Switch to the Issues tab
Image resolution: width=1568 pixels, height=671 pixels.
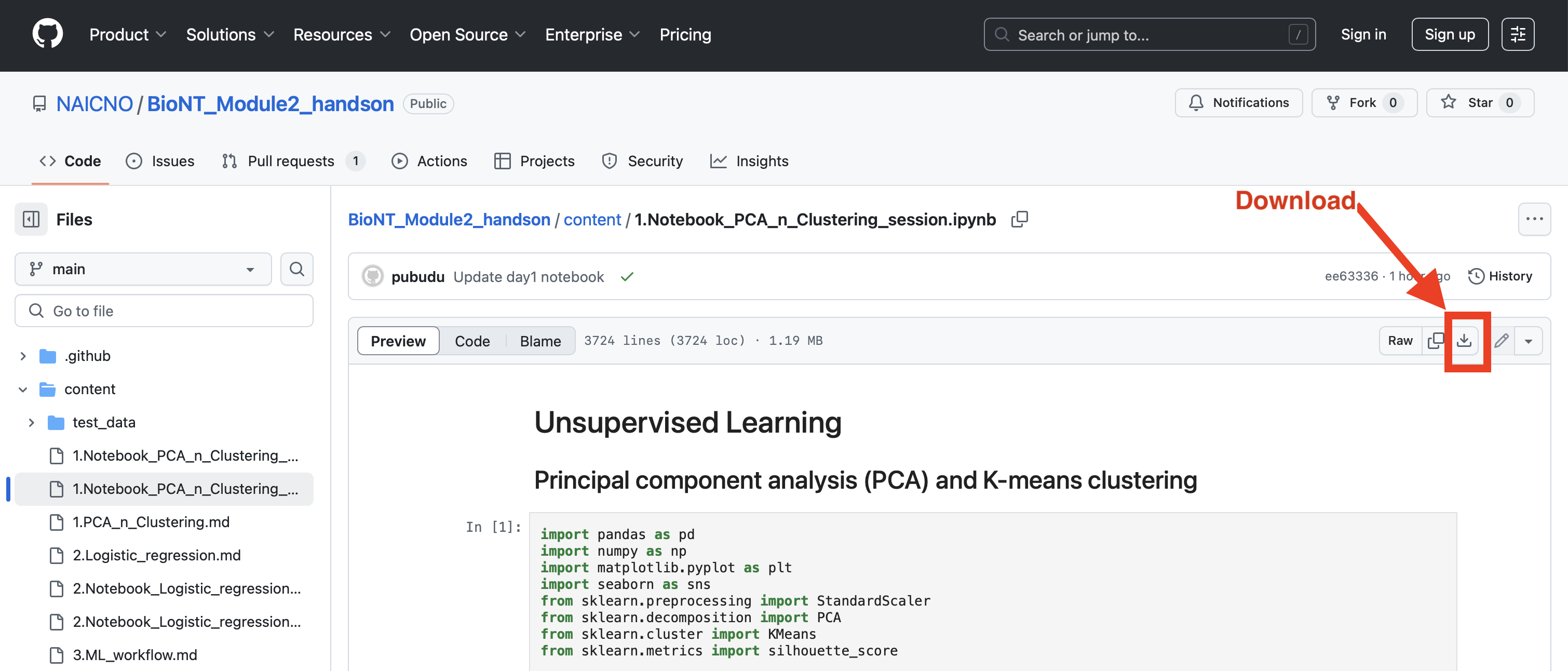tap(160, 161)
